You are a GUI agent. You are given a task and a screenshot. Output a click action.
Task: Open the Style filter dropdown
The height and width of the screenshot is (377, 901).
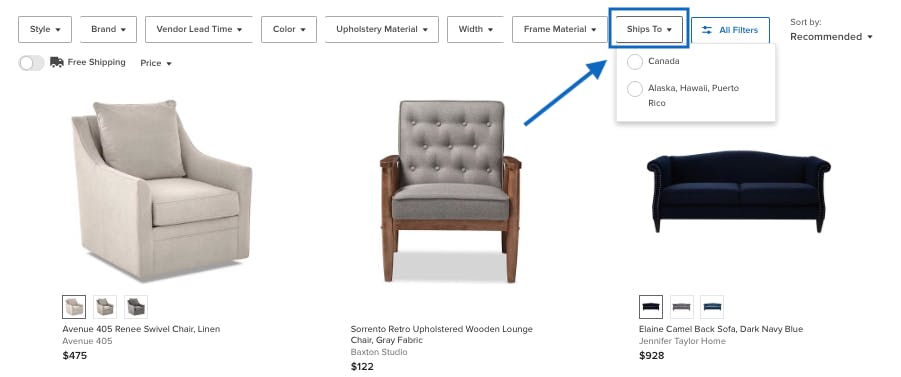click(45, 29)
